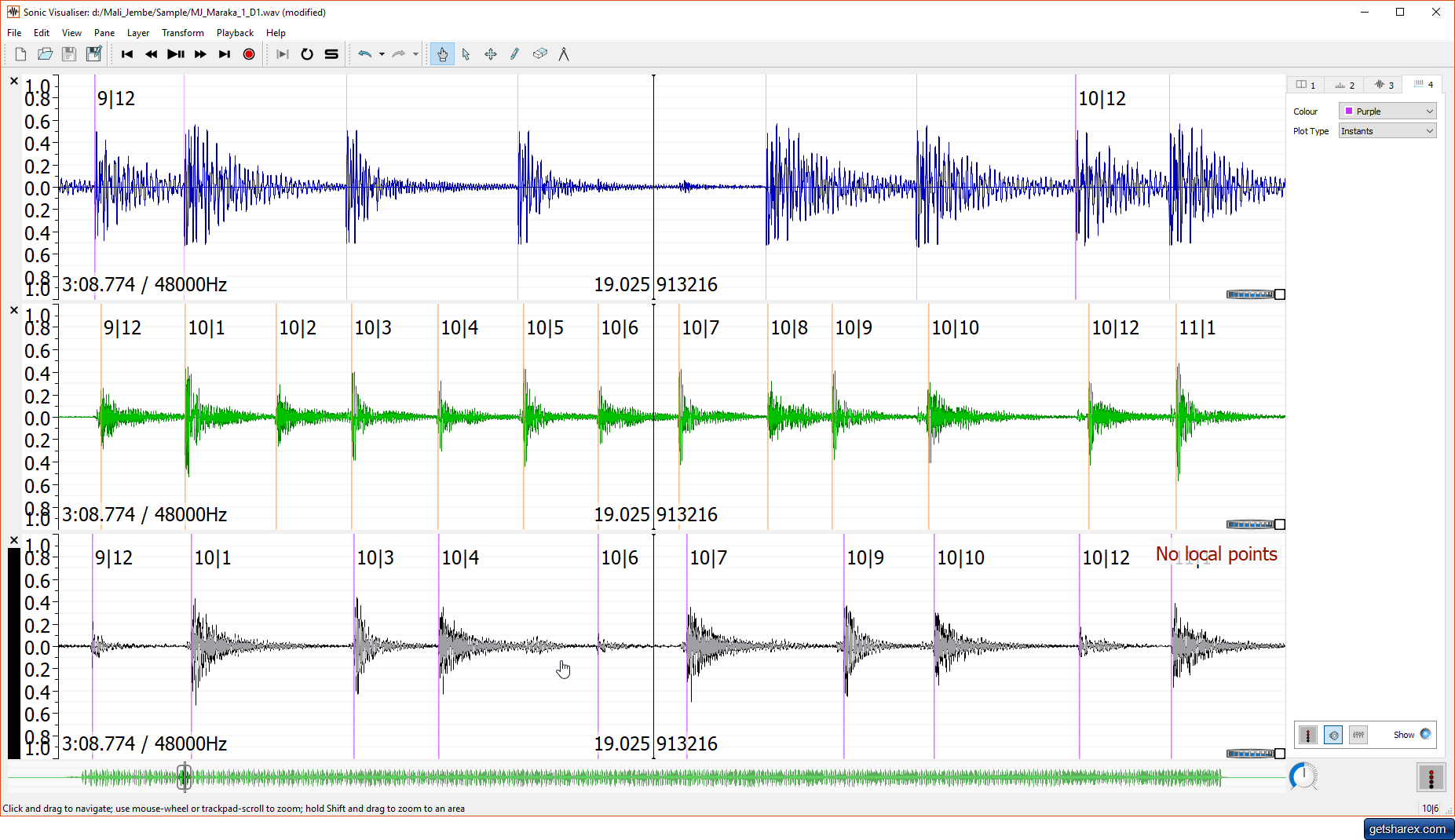1455x840 pixels.
Task: Select the Measure tool
Action: point(564,54)
